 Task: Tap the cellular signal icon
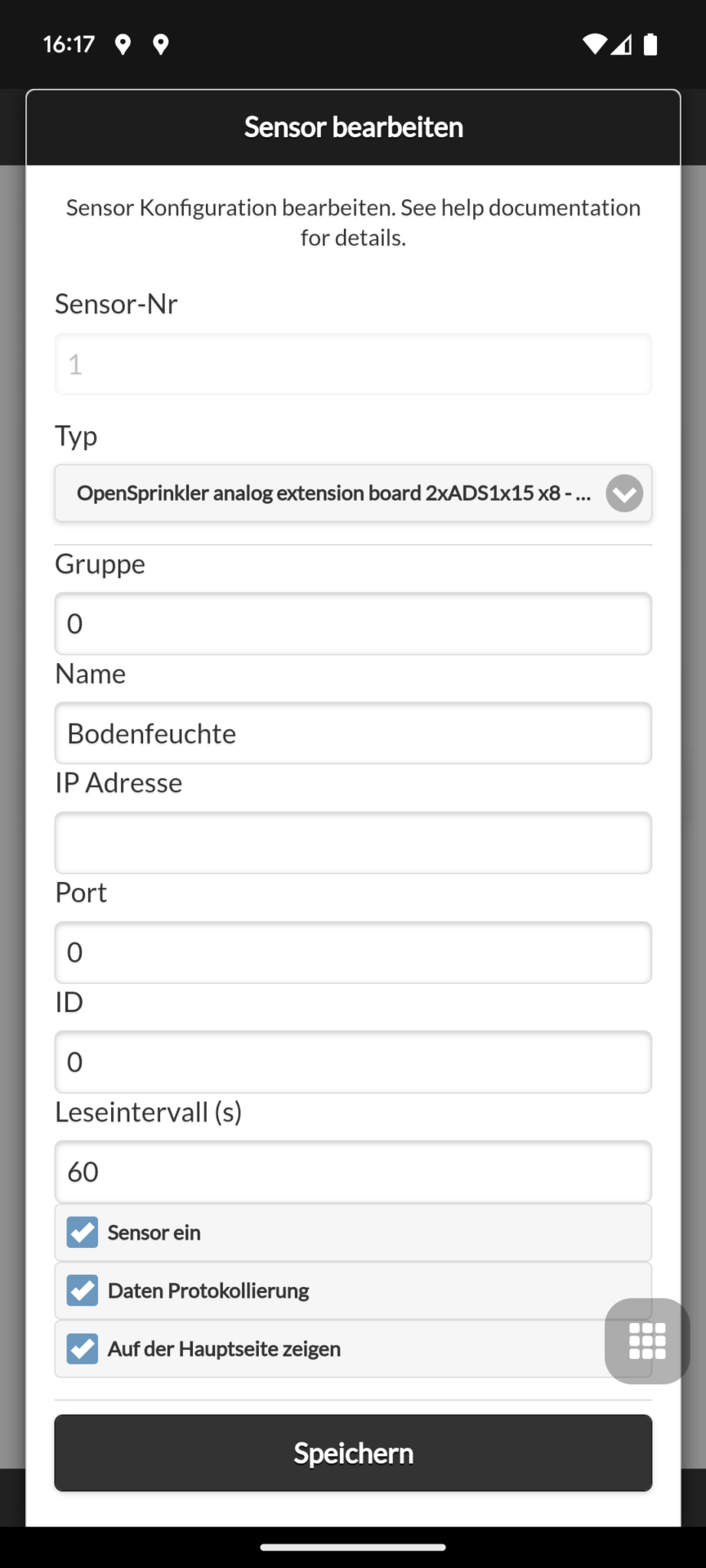[x=621, y=44]
